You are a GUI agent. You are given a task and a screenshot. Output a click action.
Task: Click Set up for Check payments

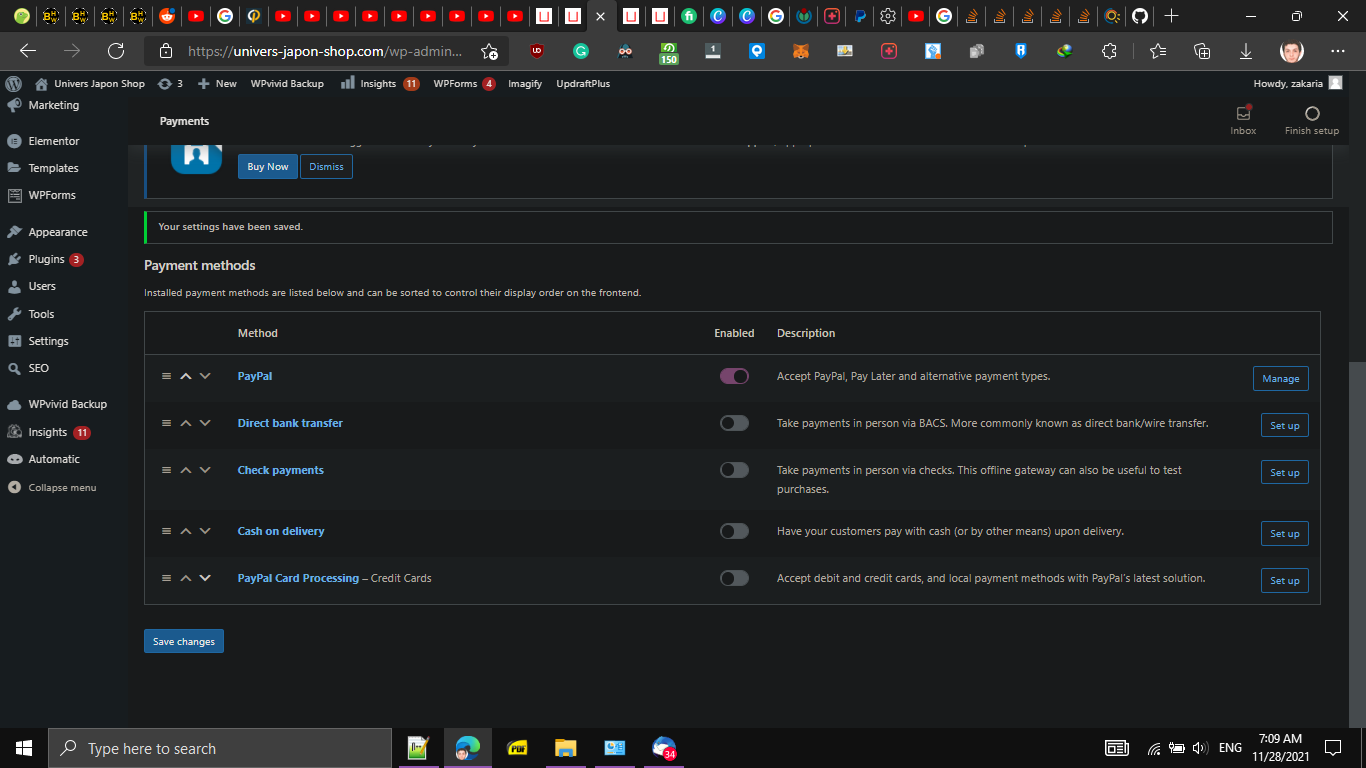click(x=1284, y=472)
